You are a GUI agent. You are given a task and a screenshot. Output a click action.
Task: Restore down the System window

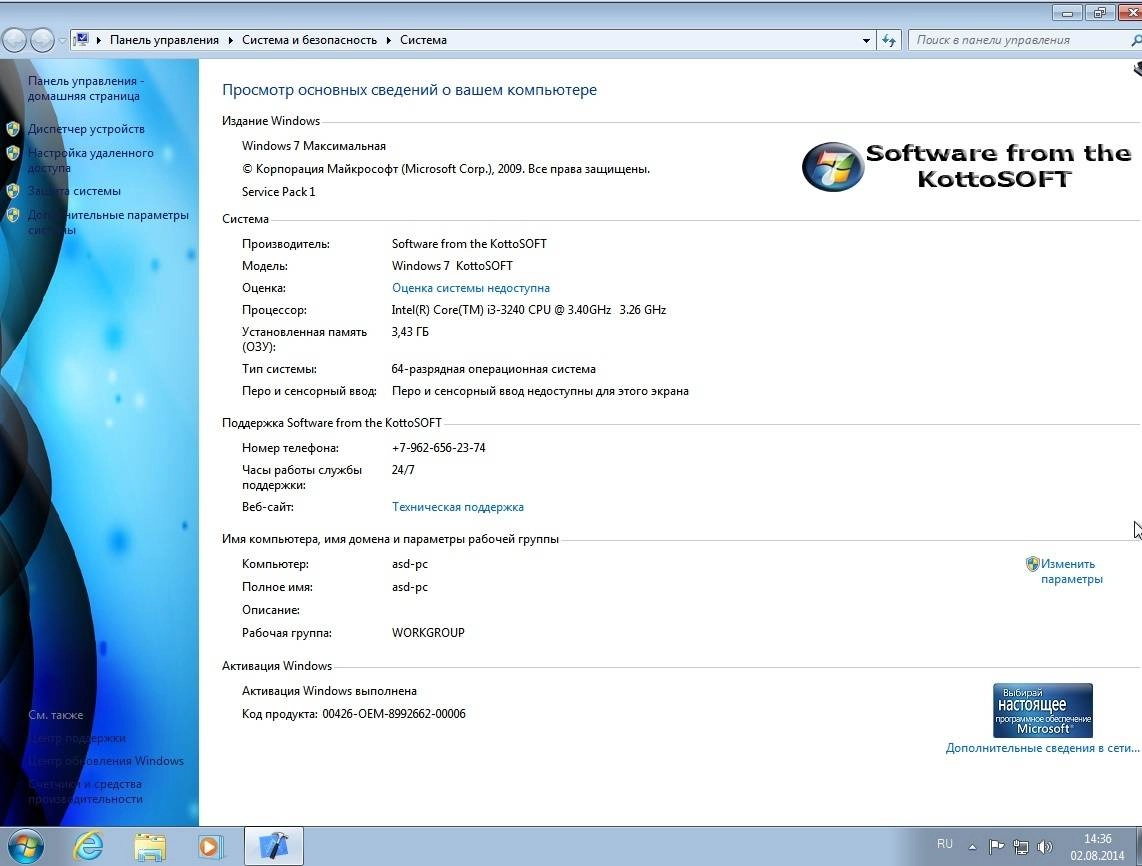[1099, 13]
